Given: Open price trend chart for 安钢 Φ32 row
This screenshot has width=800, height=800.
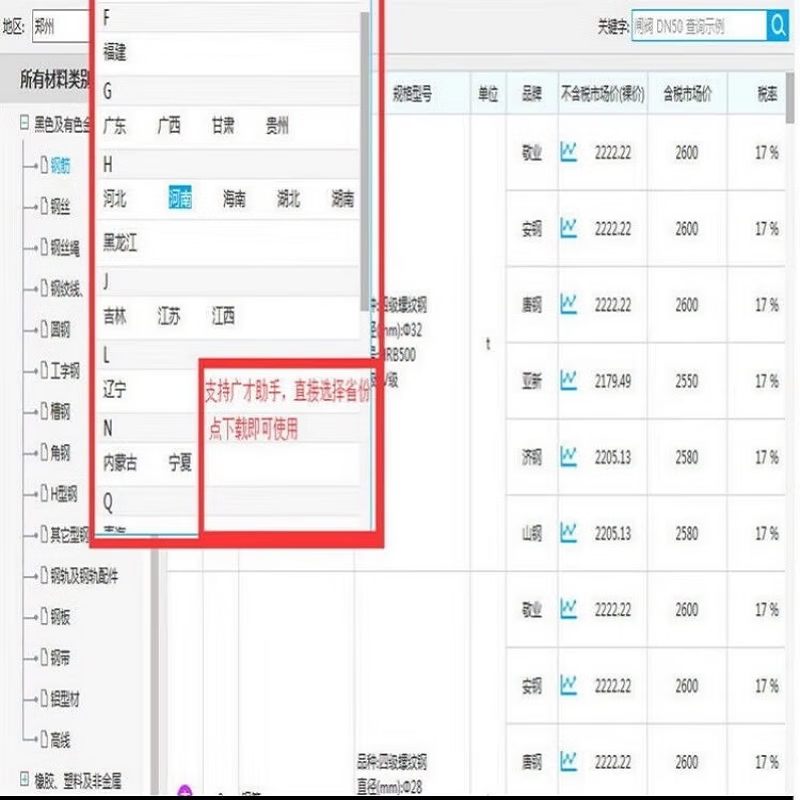Looking at the screenshot, I should click(x=568, y=228).
